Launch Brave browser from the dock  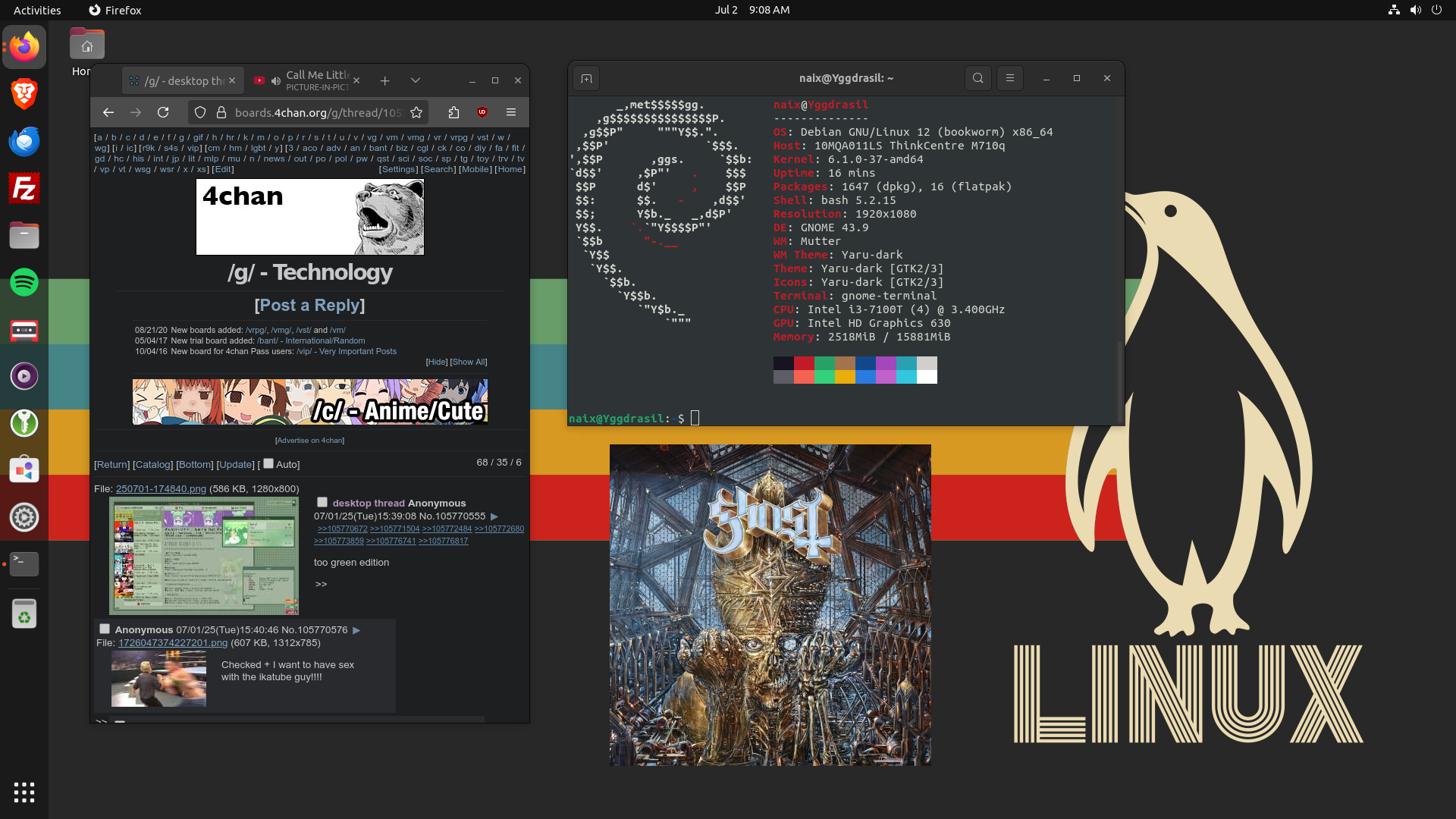coord(24,94)
